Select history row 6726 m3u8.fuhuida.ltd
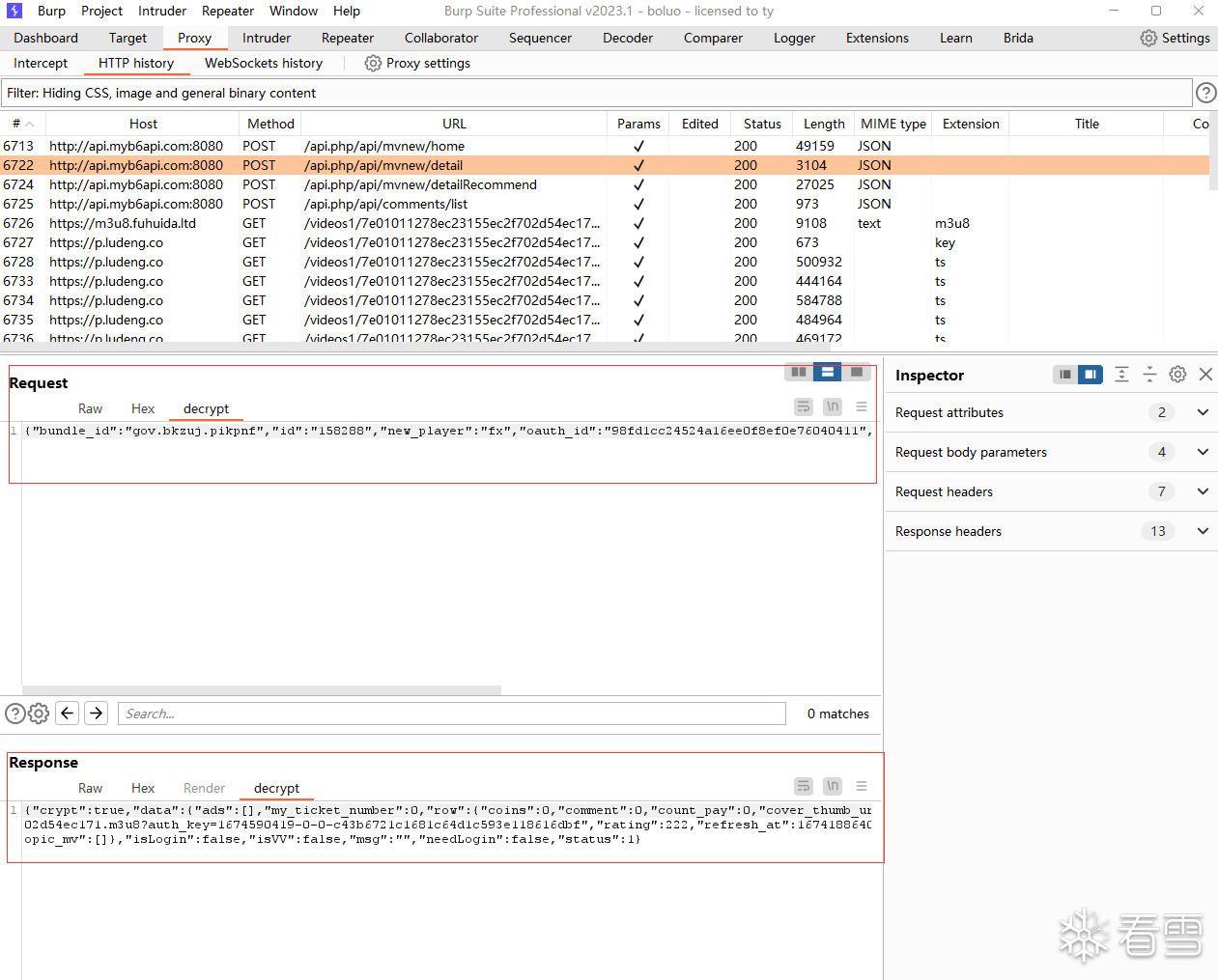This screenshot has width=1218, height=980. pyautogui.click(x=605, y=223)
